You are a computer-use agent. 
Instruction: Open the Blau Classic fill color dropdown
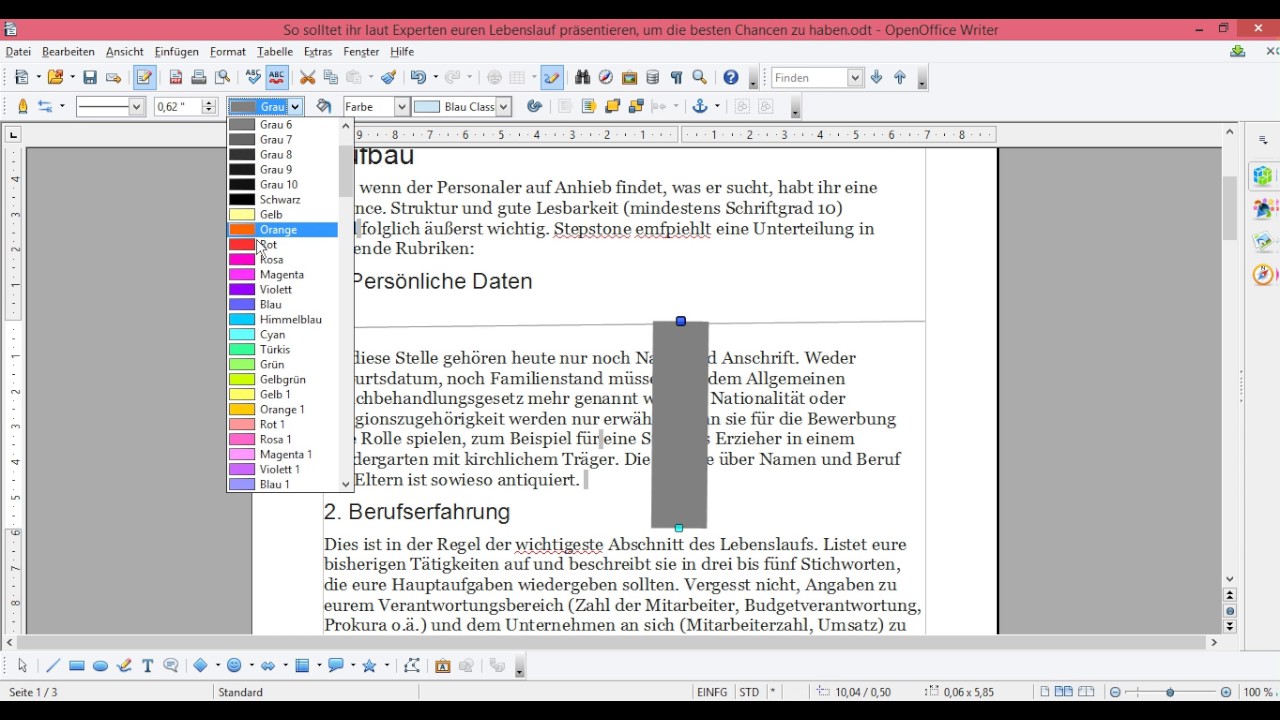point(503,106)
